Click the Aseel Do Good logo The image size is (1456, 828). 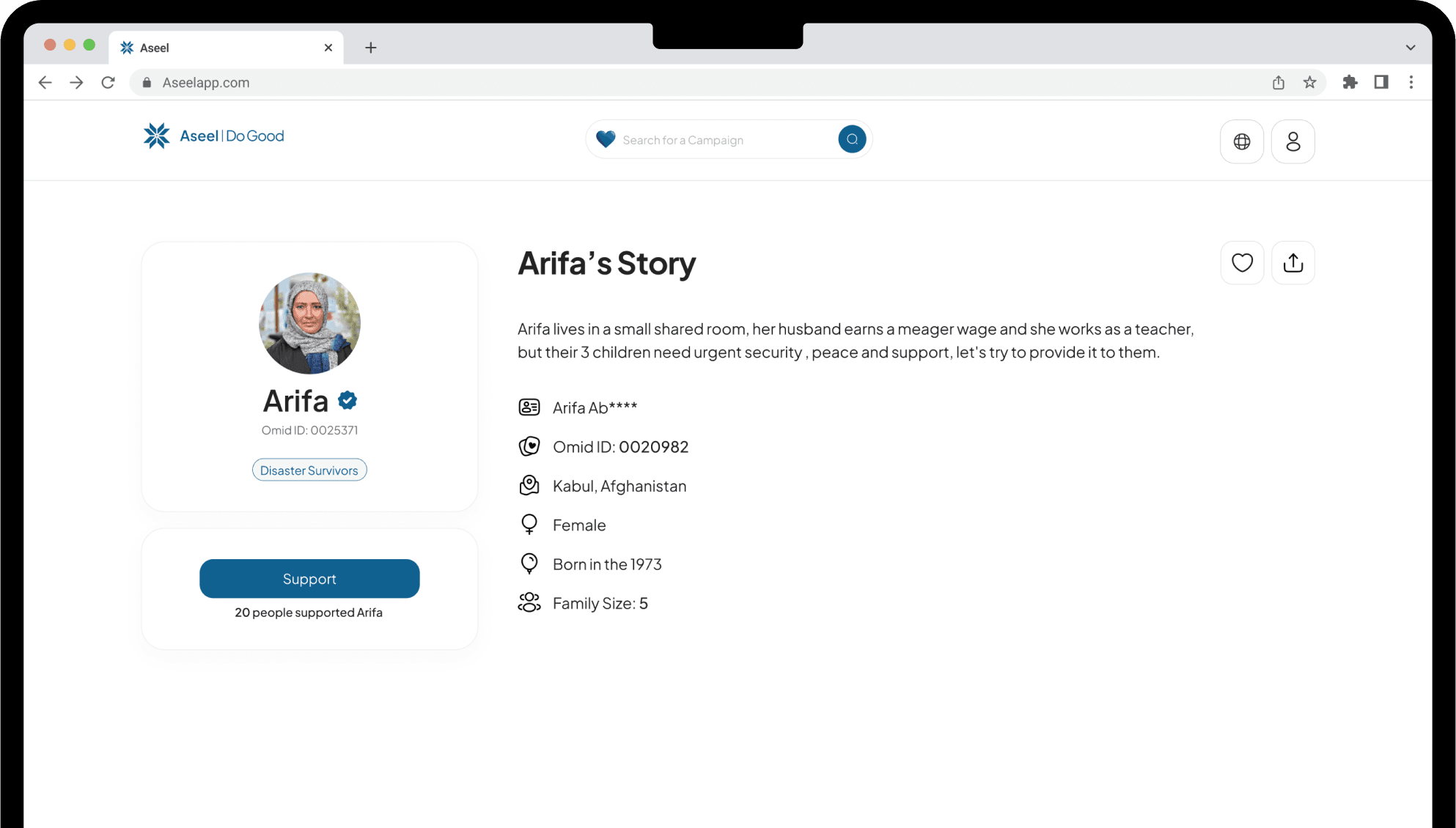coord(213,136)
